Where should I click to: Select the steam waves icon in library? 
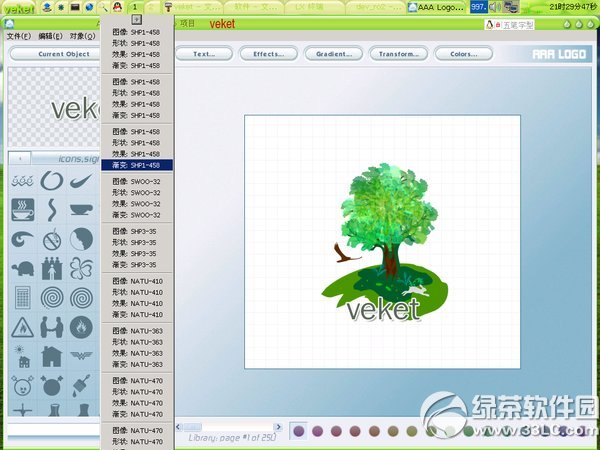pyautogui.click(x=22, y=180)
